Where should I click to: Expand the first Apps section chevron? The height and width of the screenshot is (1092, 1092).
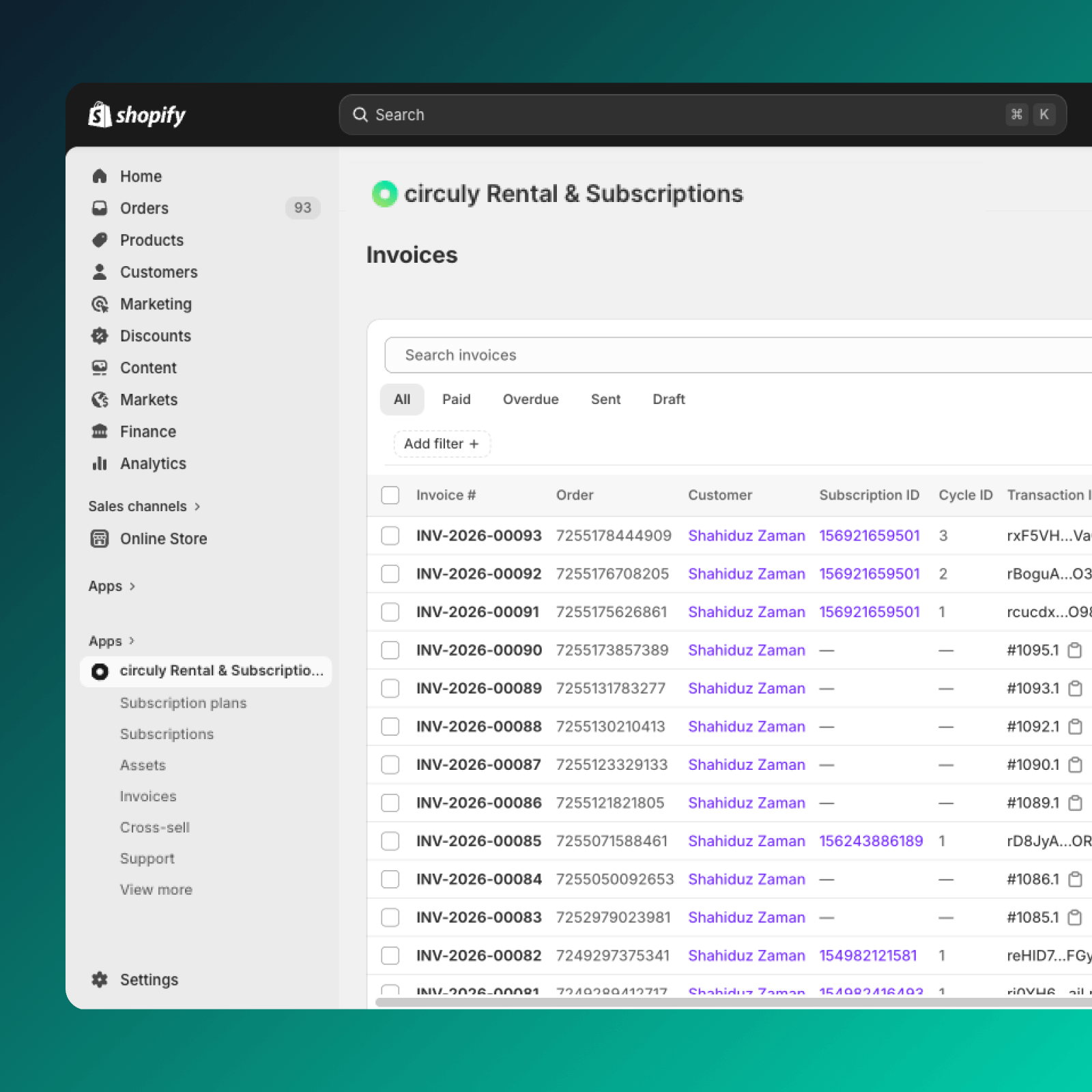132,586
